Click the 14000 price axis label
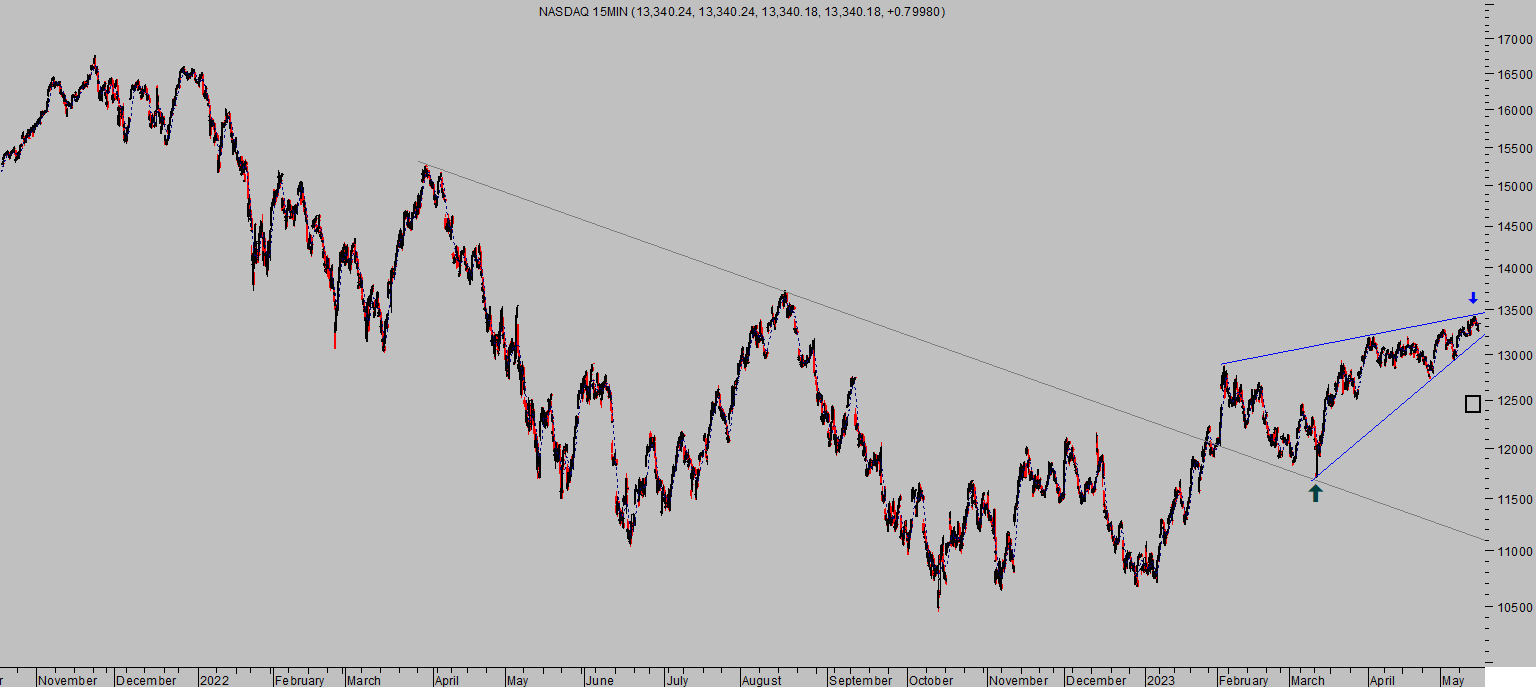 tap(1516, 268)
